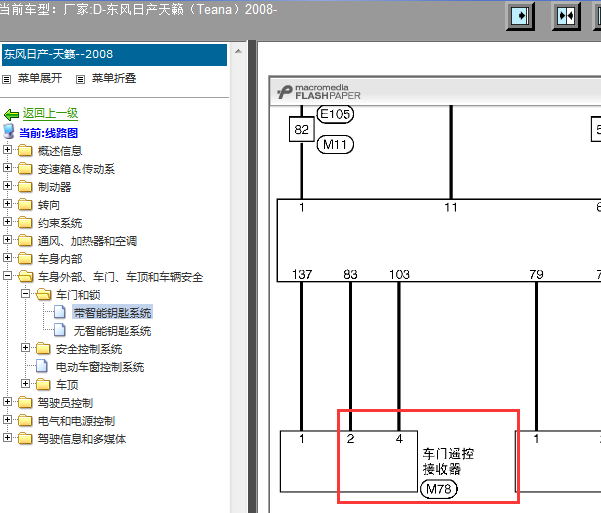Select the 通风、加热器和空调 folder label
This screenshot has height=513, width=601.
point(87,241)
